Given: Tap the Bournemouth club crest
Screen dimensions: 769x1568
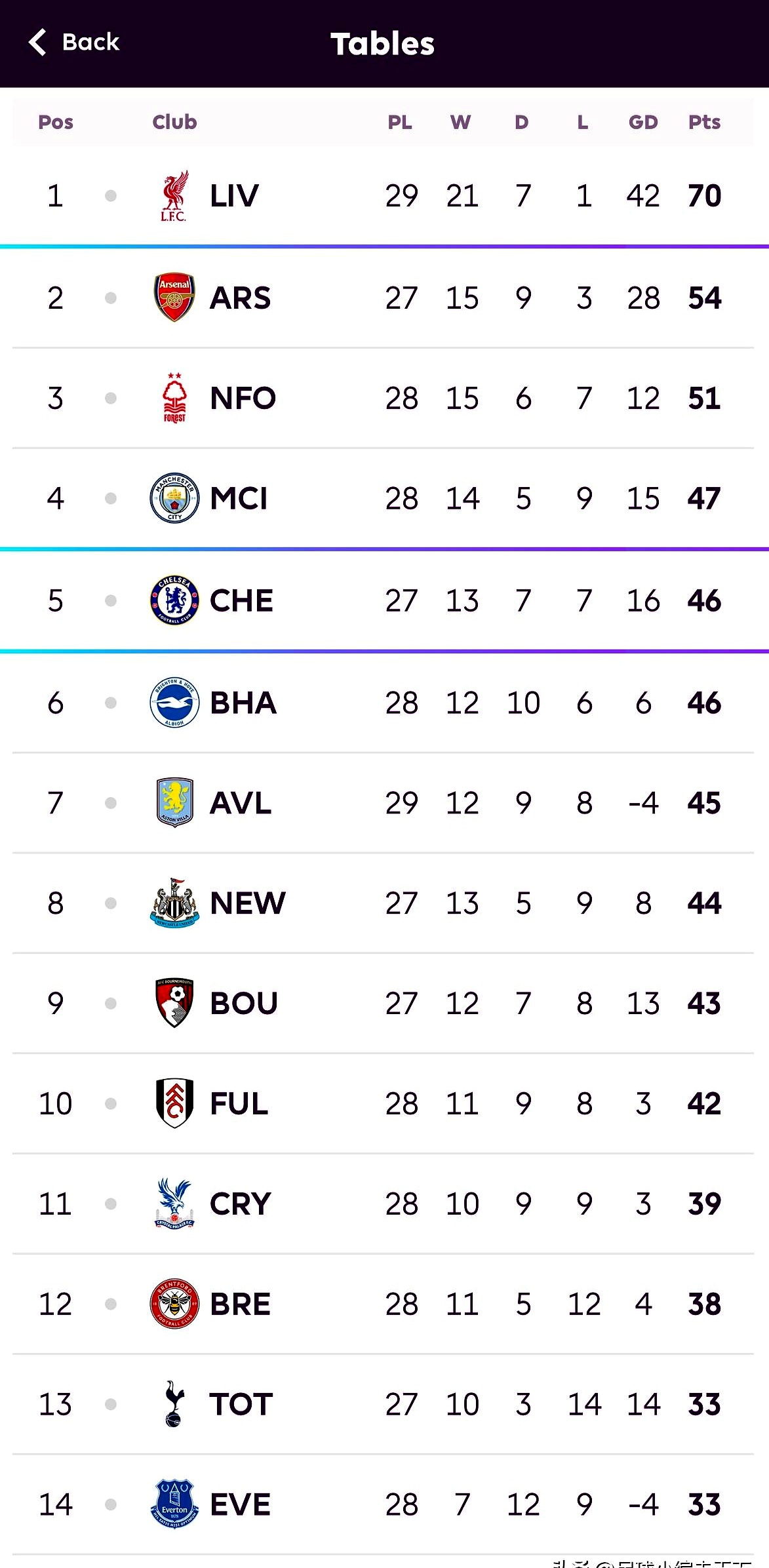Looking at the screenshot, I should (x=174, y=1003).
